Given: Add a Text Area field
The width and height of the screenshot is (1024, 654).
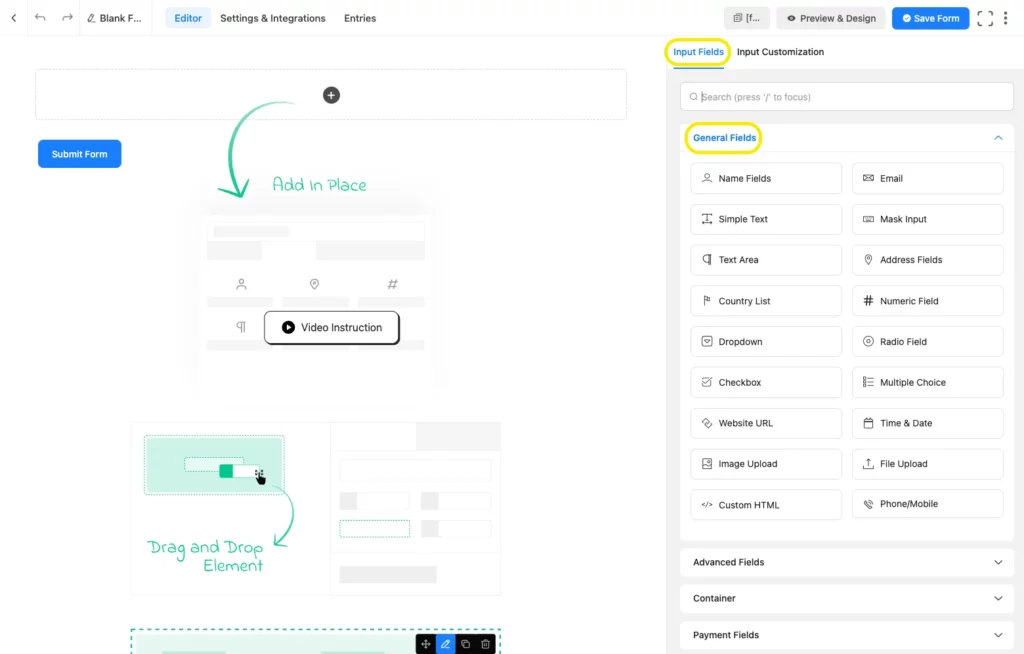Looking at the screenshot, I should [766, 260].
